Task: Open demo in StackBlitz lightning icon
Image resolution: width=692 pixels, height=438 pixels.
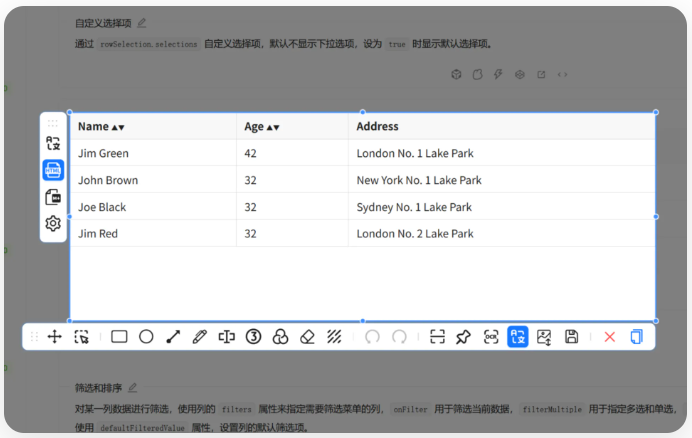Action: pyautogui.click(x=498, y=74)
